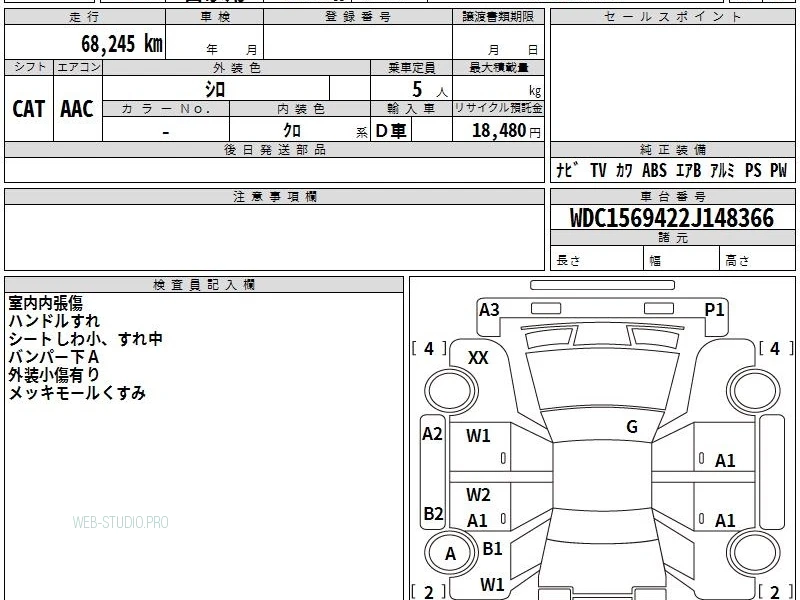Click the カラーNo. header
Viewport: 800px width, 600px height.
click(166, 109)
